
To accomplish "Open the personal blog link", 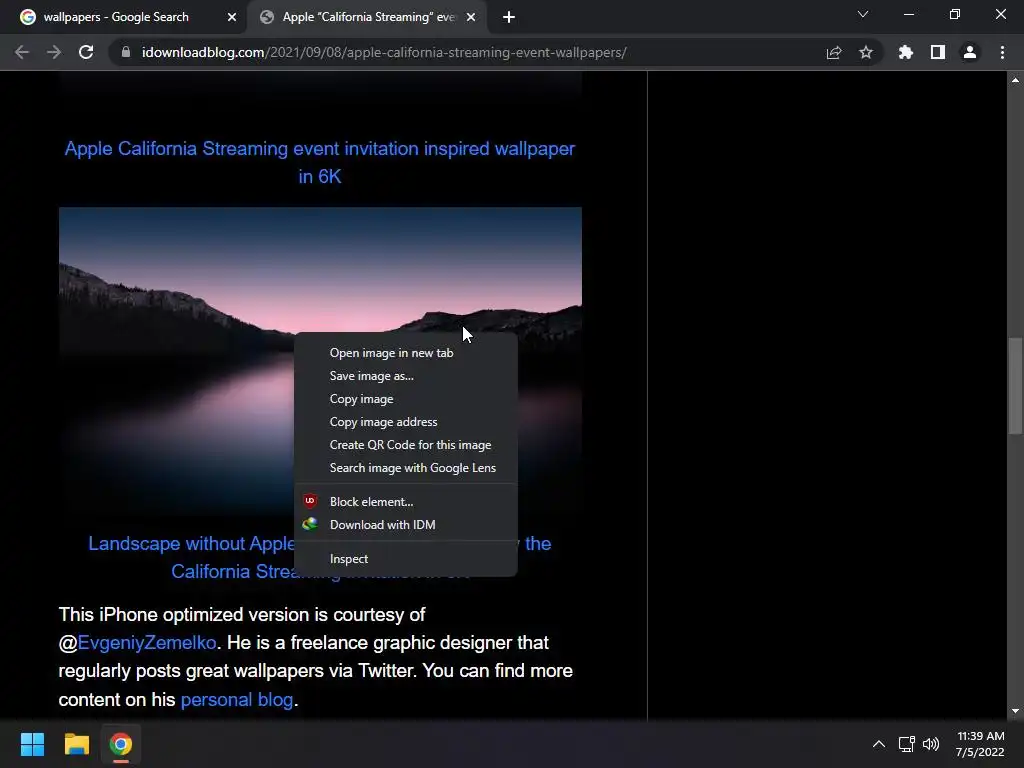I will pyautogui.click(x=236, y=699).
